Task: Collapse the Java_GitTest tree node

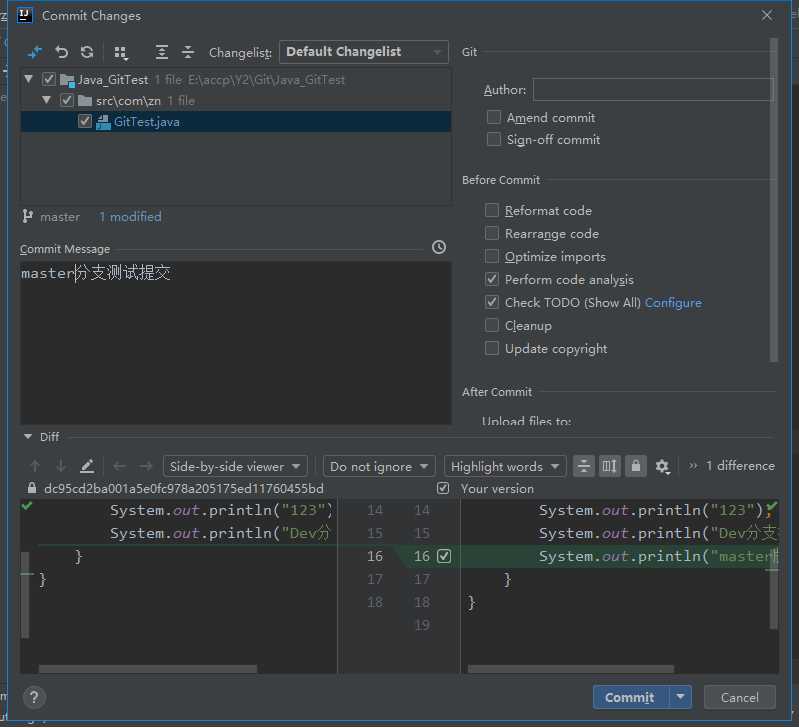Action: [x=29, y=79]
